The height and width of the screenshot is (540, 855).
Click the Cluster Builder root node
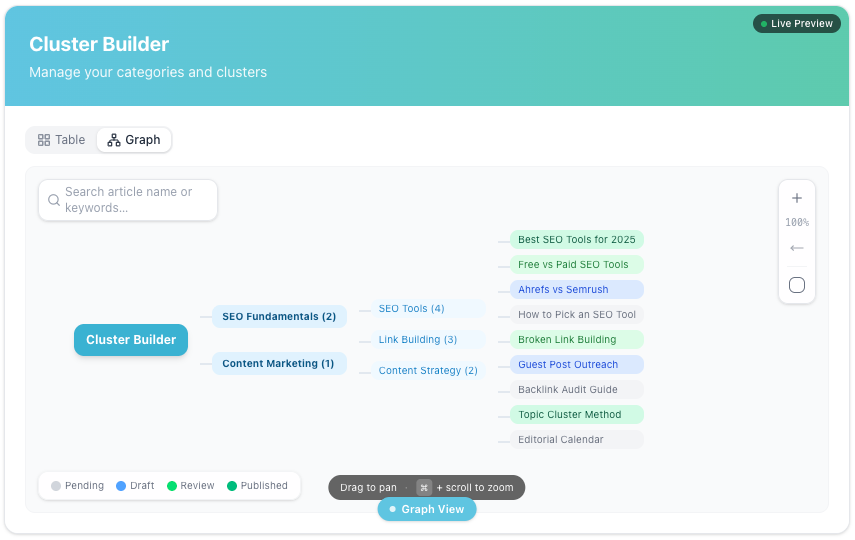tap(131, 340)
